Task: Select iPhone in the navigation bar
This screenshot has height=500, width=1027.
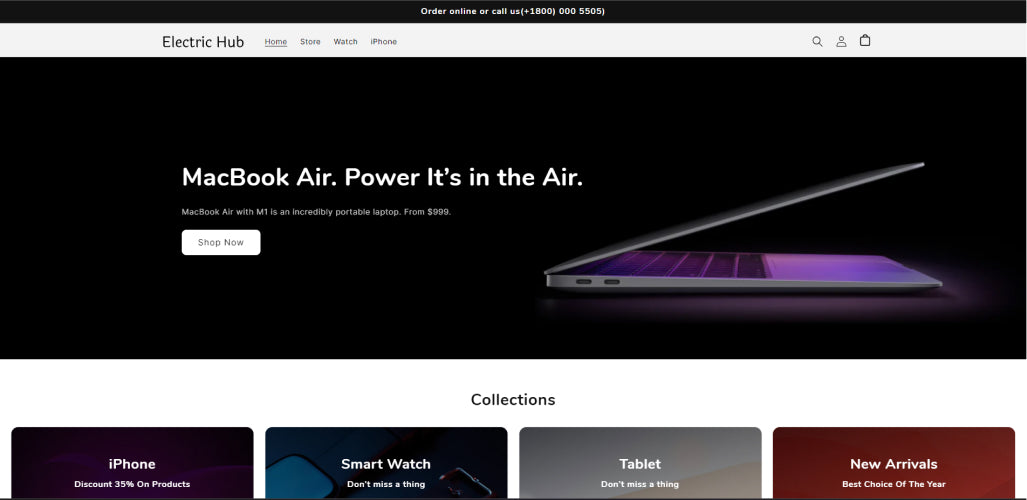Action: (x=384, y=41)
